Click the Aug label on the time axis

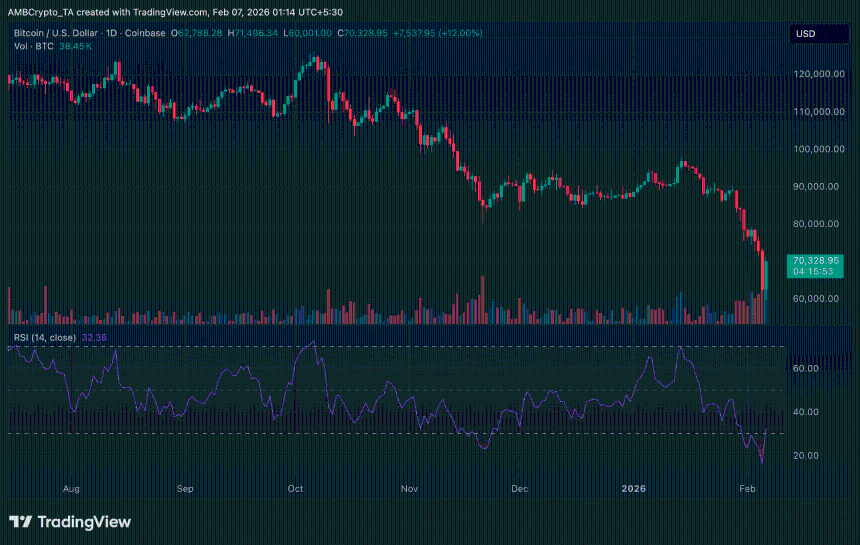point(71,489)
